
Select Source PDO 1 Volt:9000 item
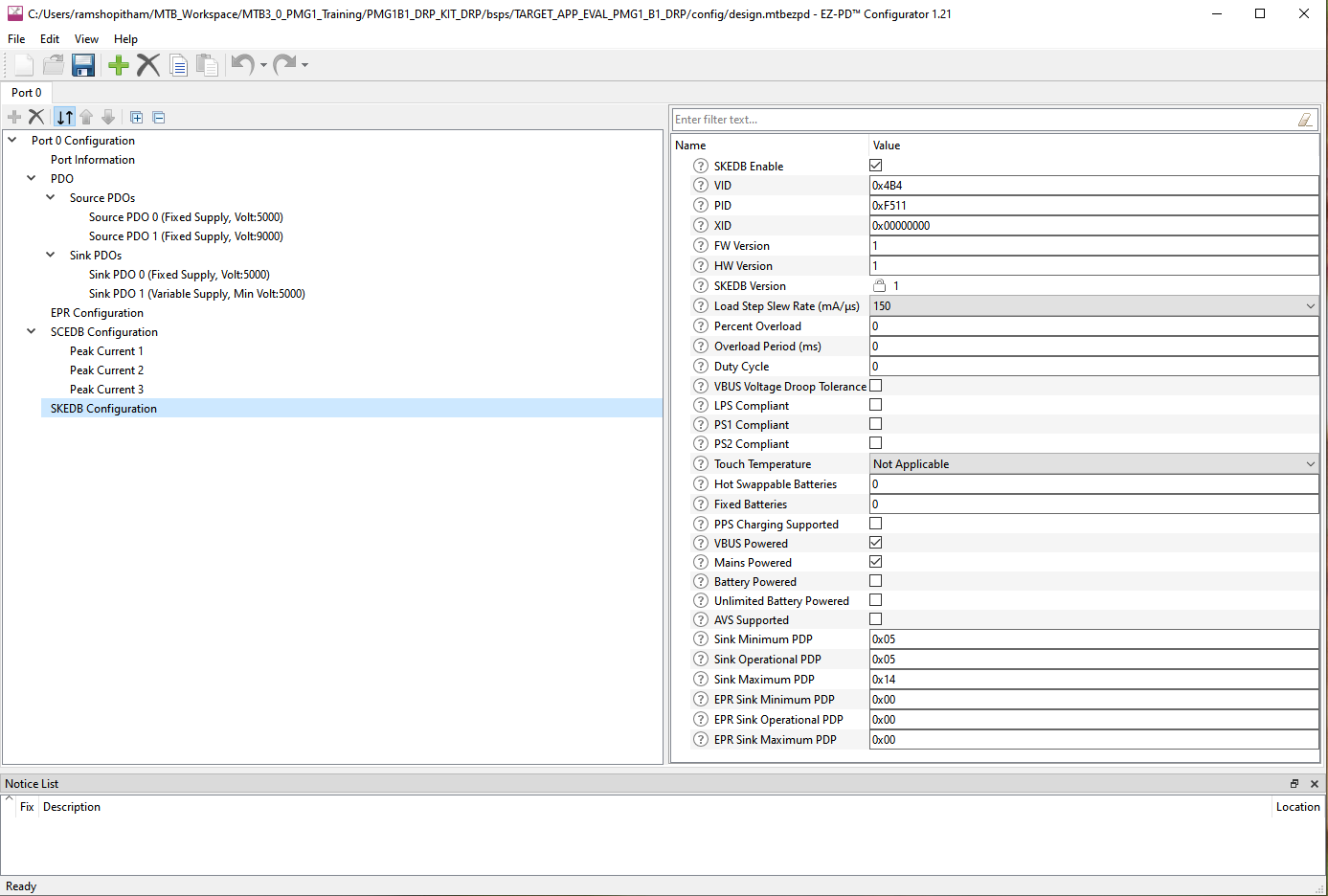coord(186,236)
